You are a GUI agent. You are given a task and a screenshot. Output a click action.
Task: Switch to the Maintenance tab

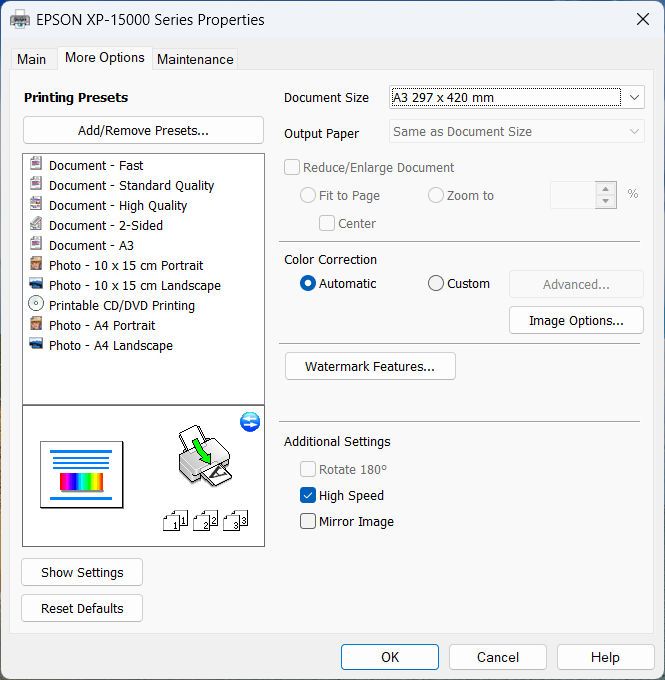[195, 59]
